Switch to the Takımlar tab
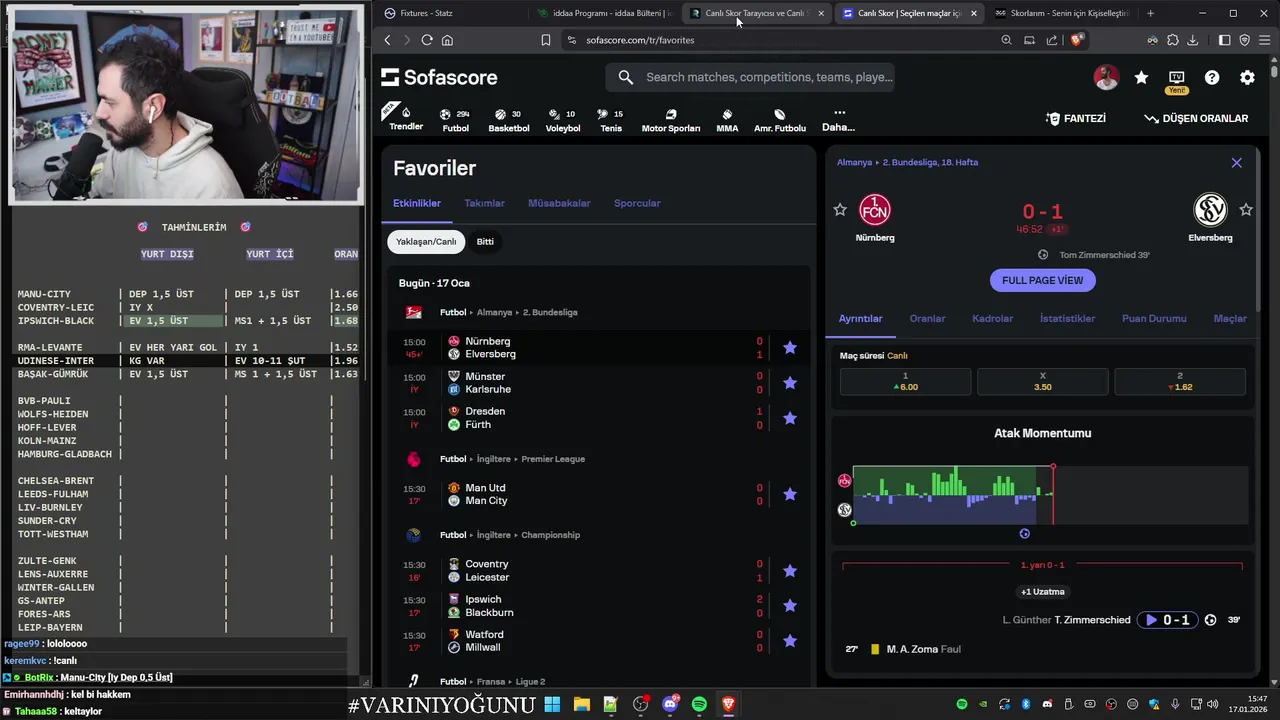Screen dimensions: 1280x720 (x=484, y=203)
